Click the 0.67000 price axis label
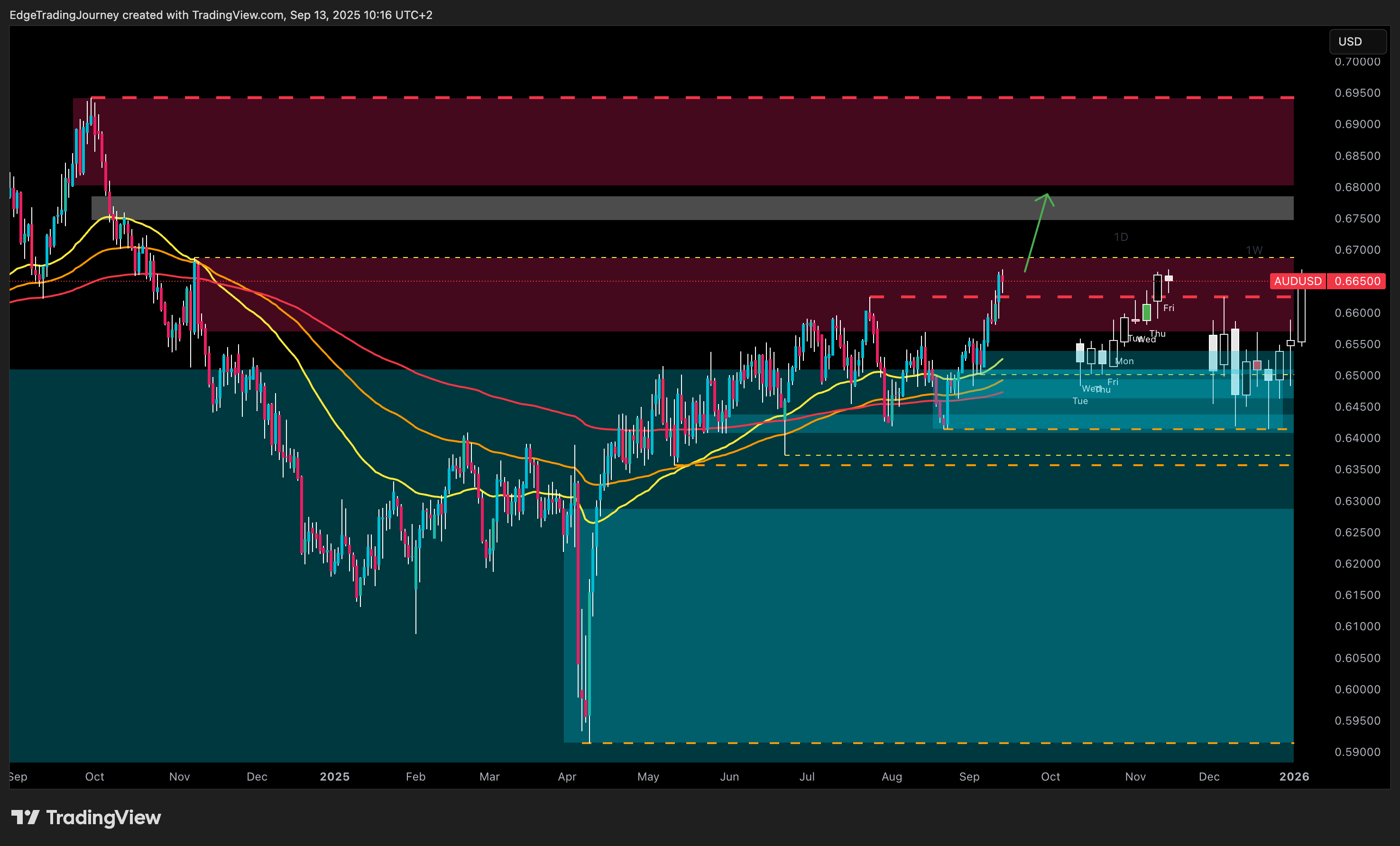Screen dimensions: 1400x846 pos(1357,249)
